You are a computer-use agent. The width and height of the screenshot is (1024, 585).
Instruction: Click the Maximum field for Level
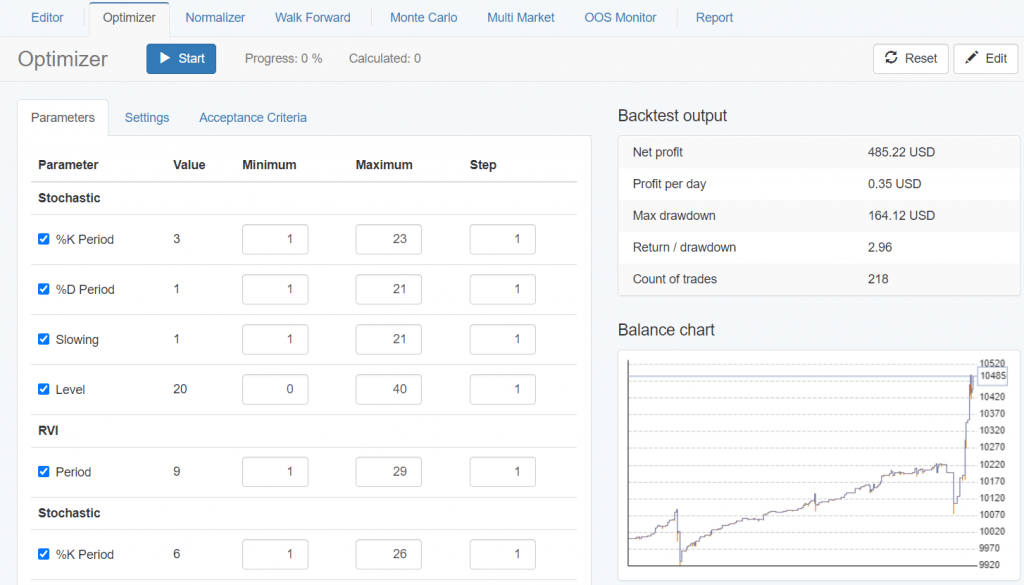[x=388, y=389]
